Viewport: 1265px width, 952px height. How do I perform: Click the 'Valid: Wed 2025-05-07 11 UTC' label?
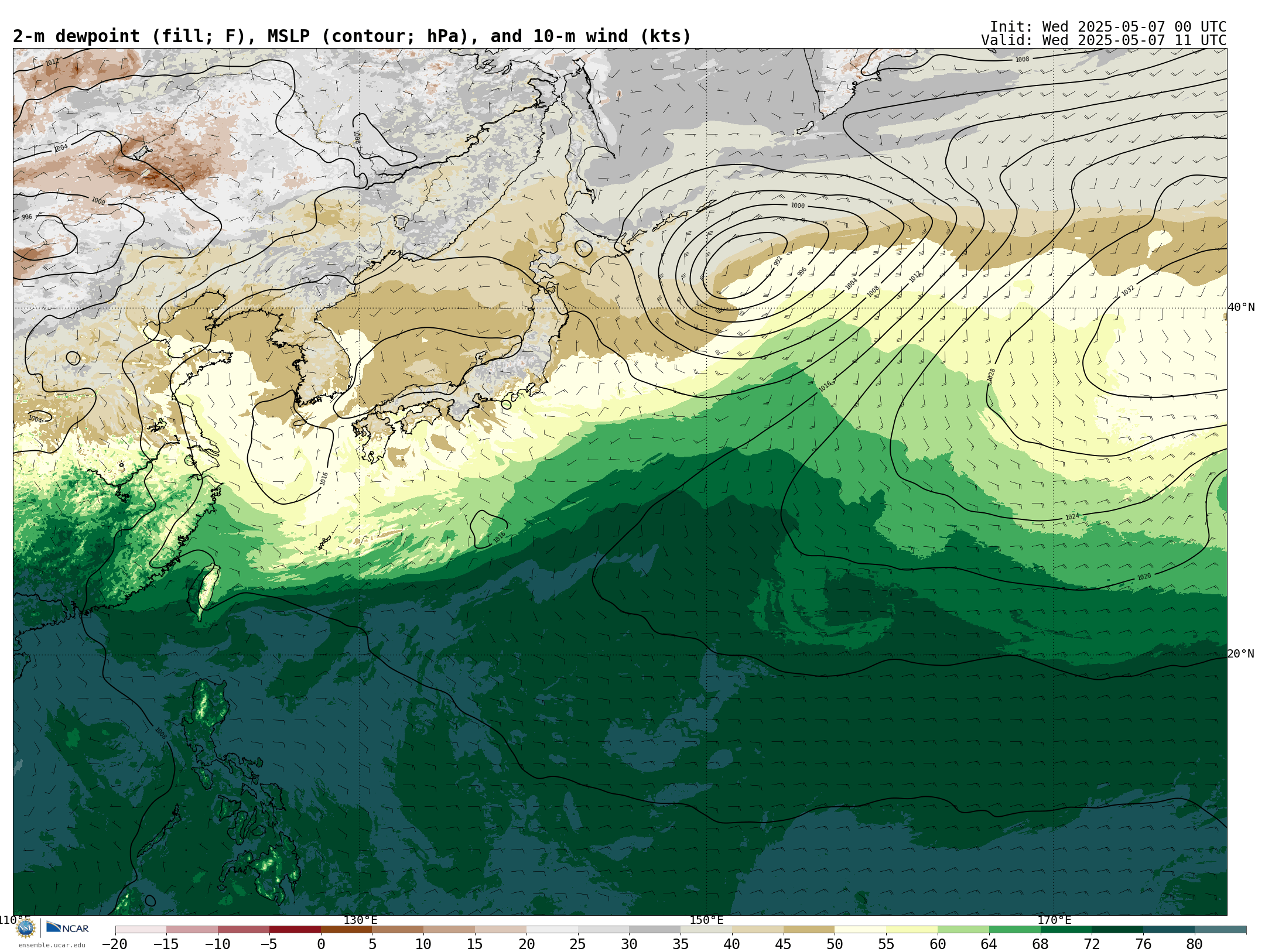point(1103,40)
